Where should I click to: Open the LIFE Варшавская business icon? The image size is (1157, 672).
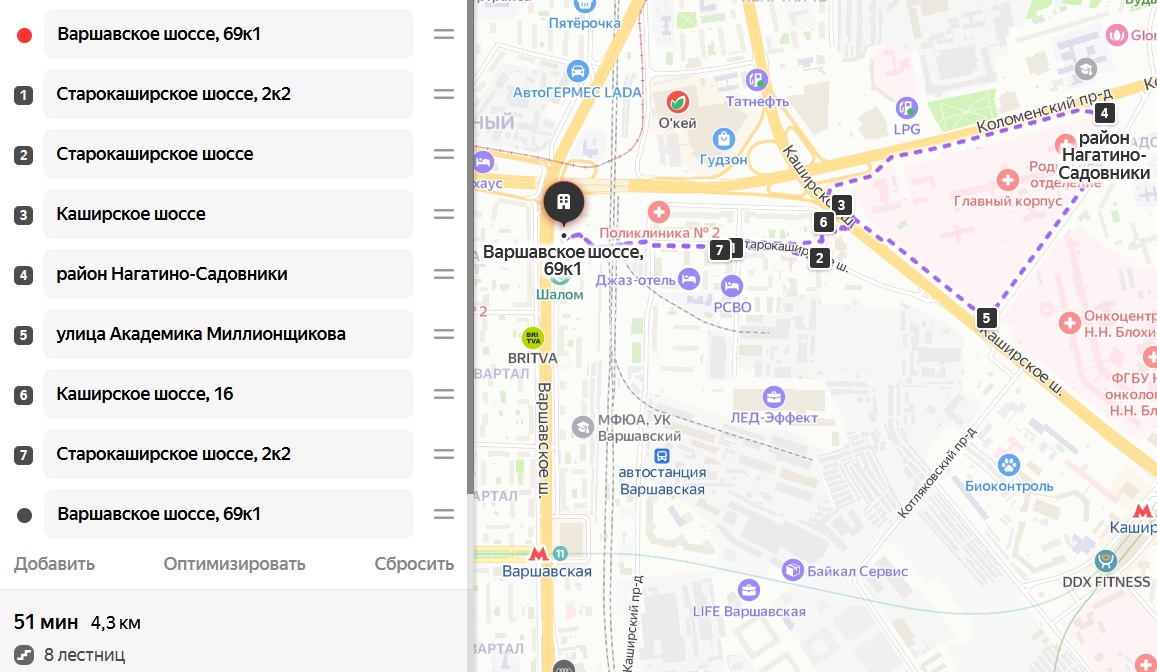coord(748,590)
